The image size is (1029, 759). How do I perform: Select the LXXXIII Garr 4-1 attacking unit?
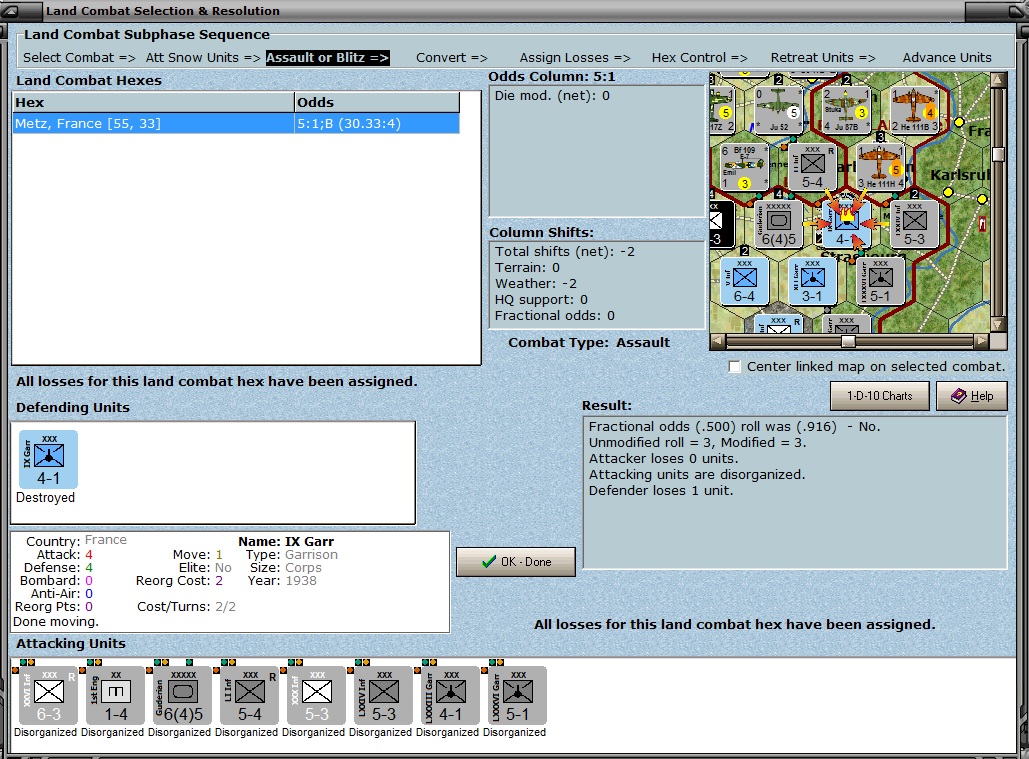tap(448, 695)
